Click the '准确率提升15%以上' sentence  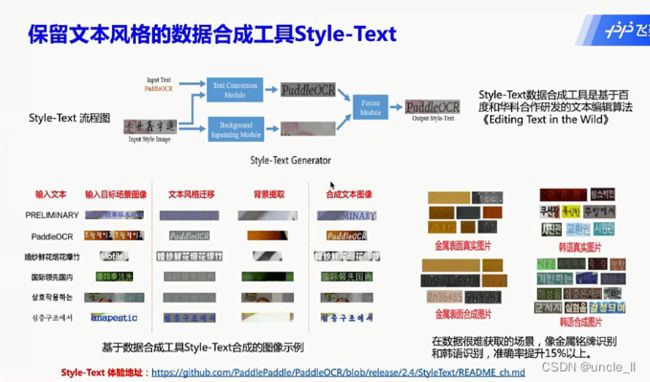click(x=542, y=353)
